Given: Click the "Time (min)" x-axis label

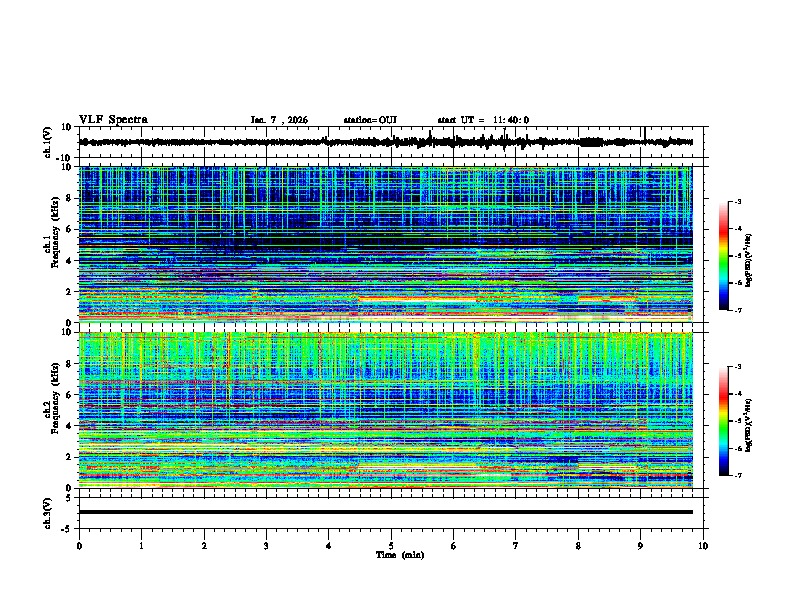Looking at the screenshot, I should click(400, 555).
